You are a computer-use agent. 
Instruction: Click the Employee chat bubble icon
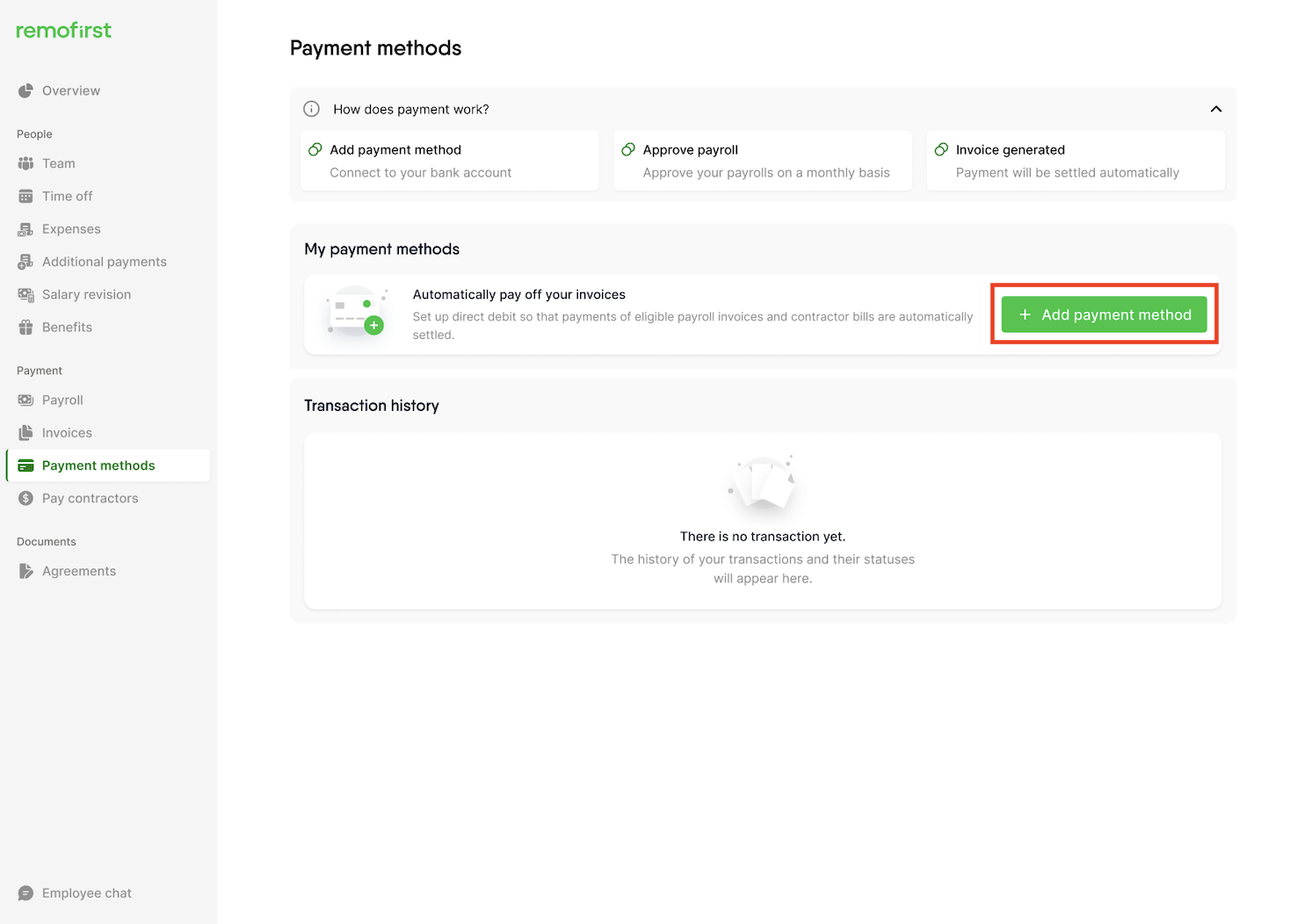click(x=25, y=893)
